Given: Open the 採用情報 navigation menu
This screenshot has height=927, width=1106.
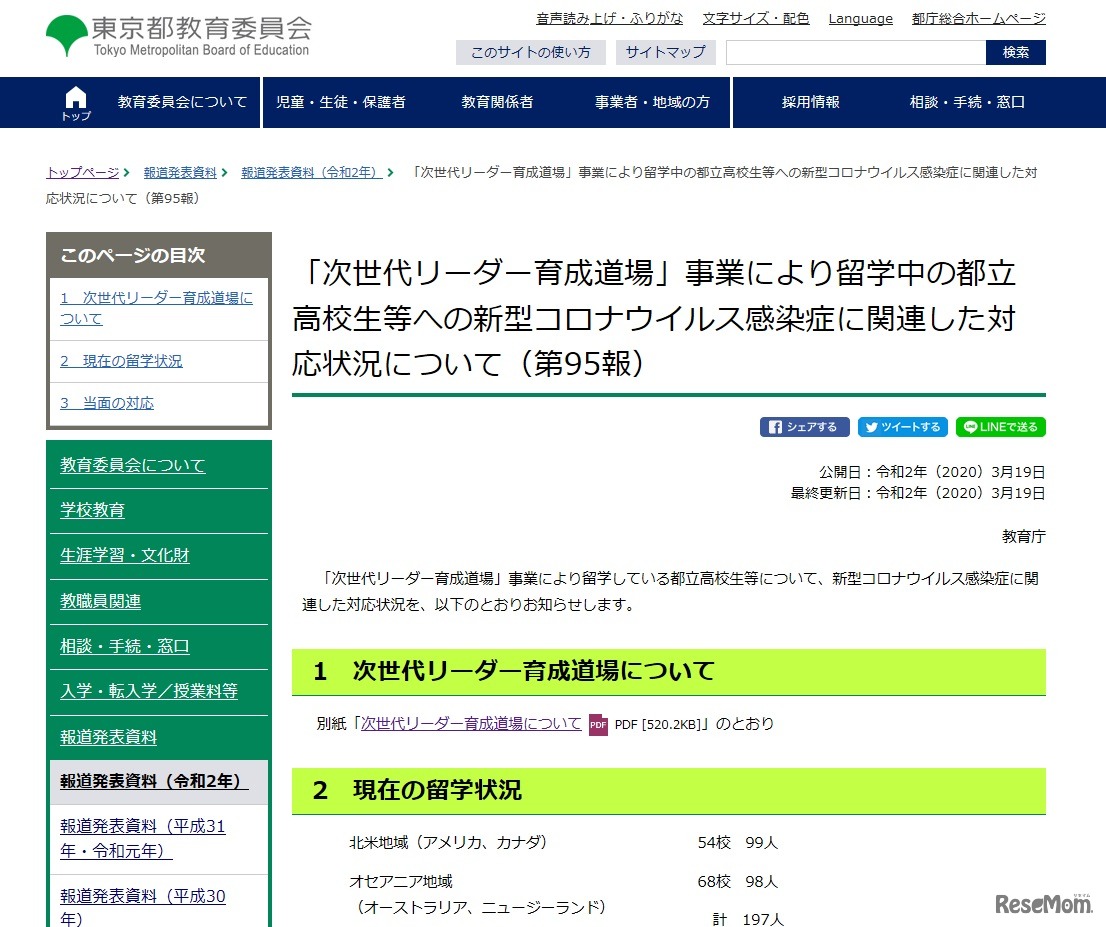Looking at the screenshot, I should (x=810, y=102).
